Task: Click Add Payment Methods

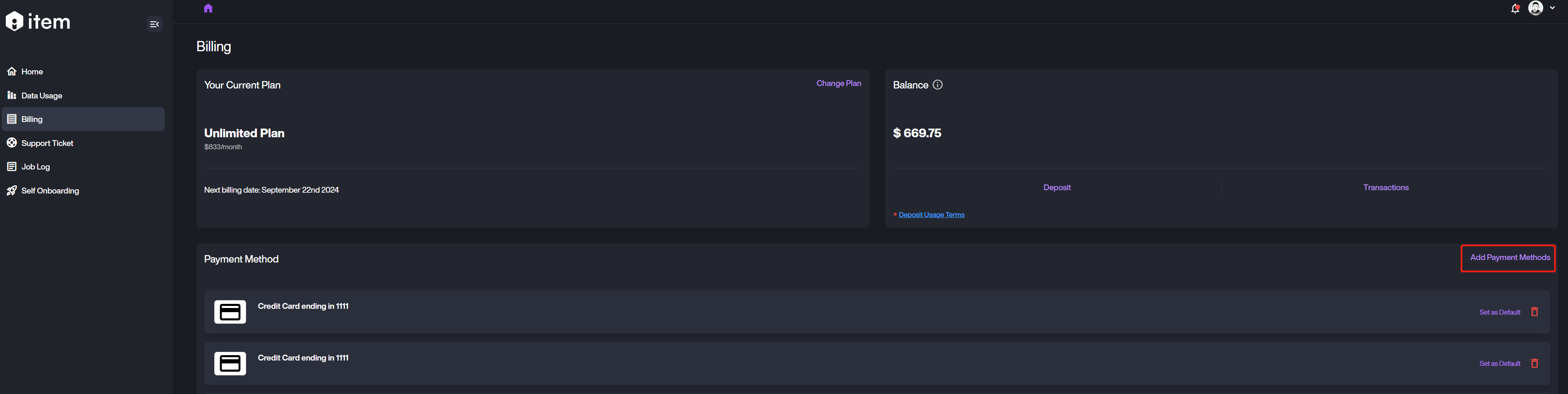Action: pyautogui.click(x=1510, y=258)
